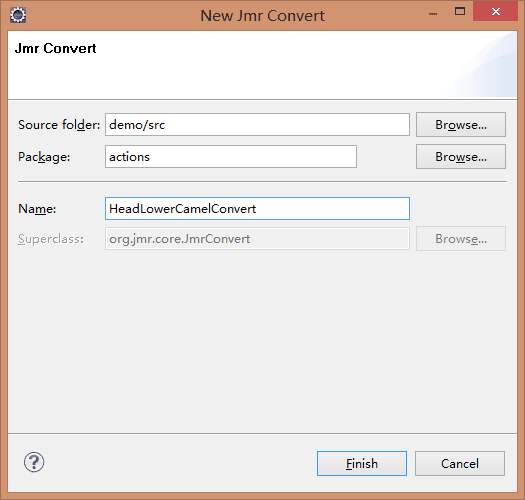Close the New Jmr Convert dialog
525x500 pixels.
[496, 12]
